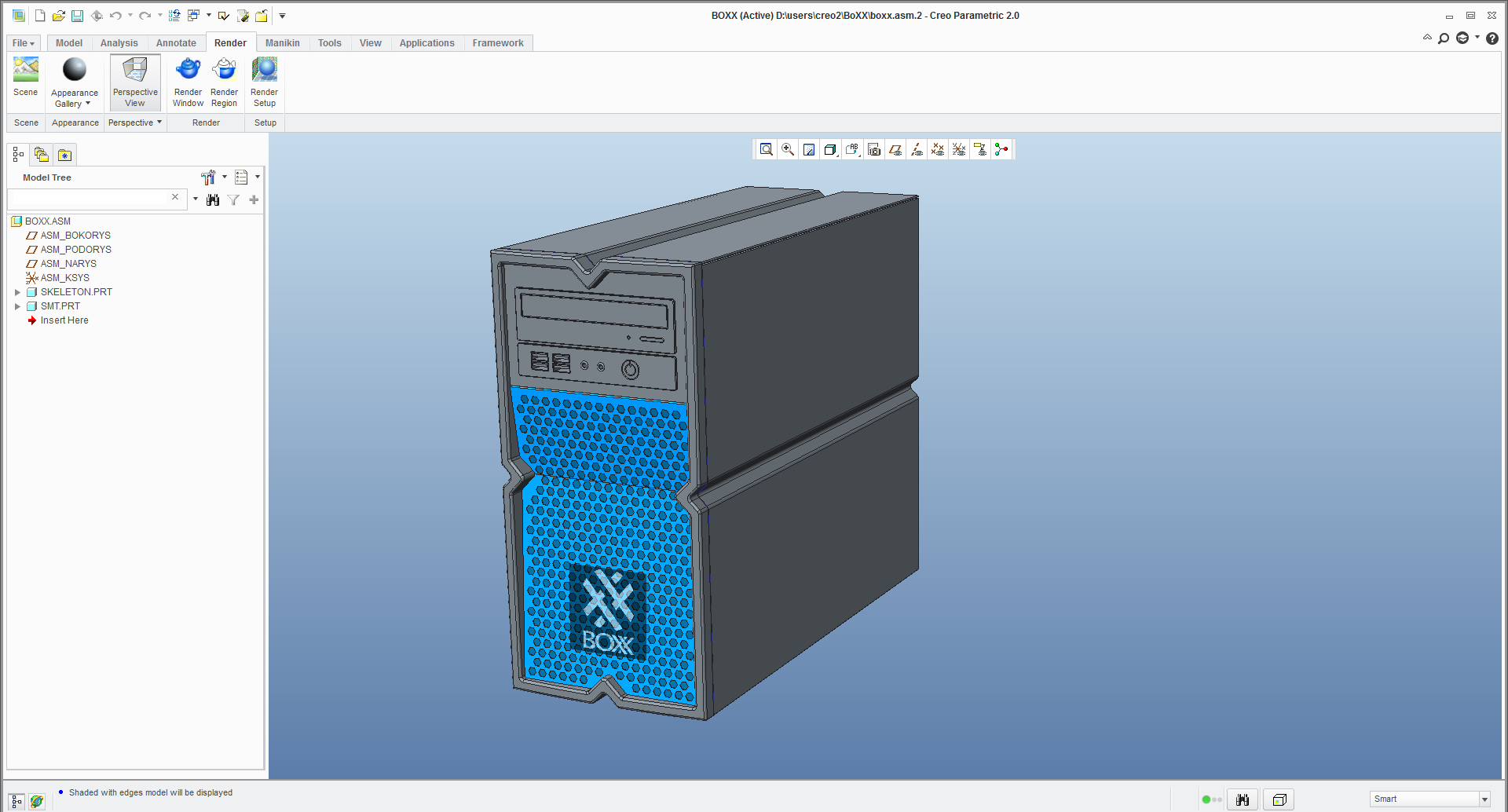Select the Insert Here marker in Model Tree
Screen dimensions: 1508x812
64,320
